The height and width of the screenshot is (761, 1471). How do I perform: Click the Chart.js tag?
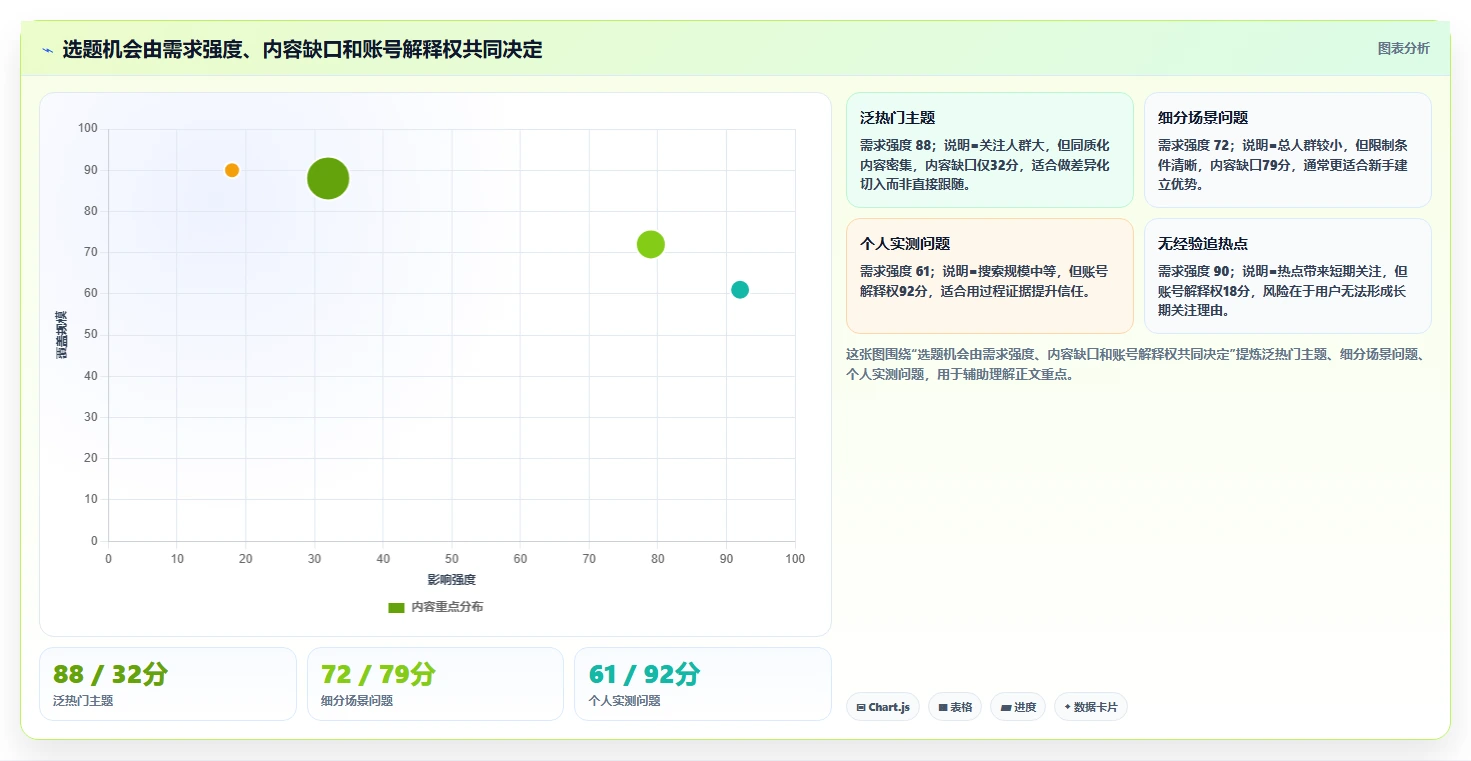pos(883,707)
